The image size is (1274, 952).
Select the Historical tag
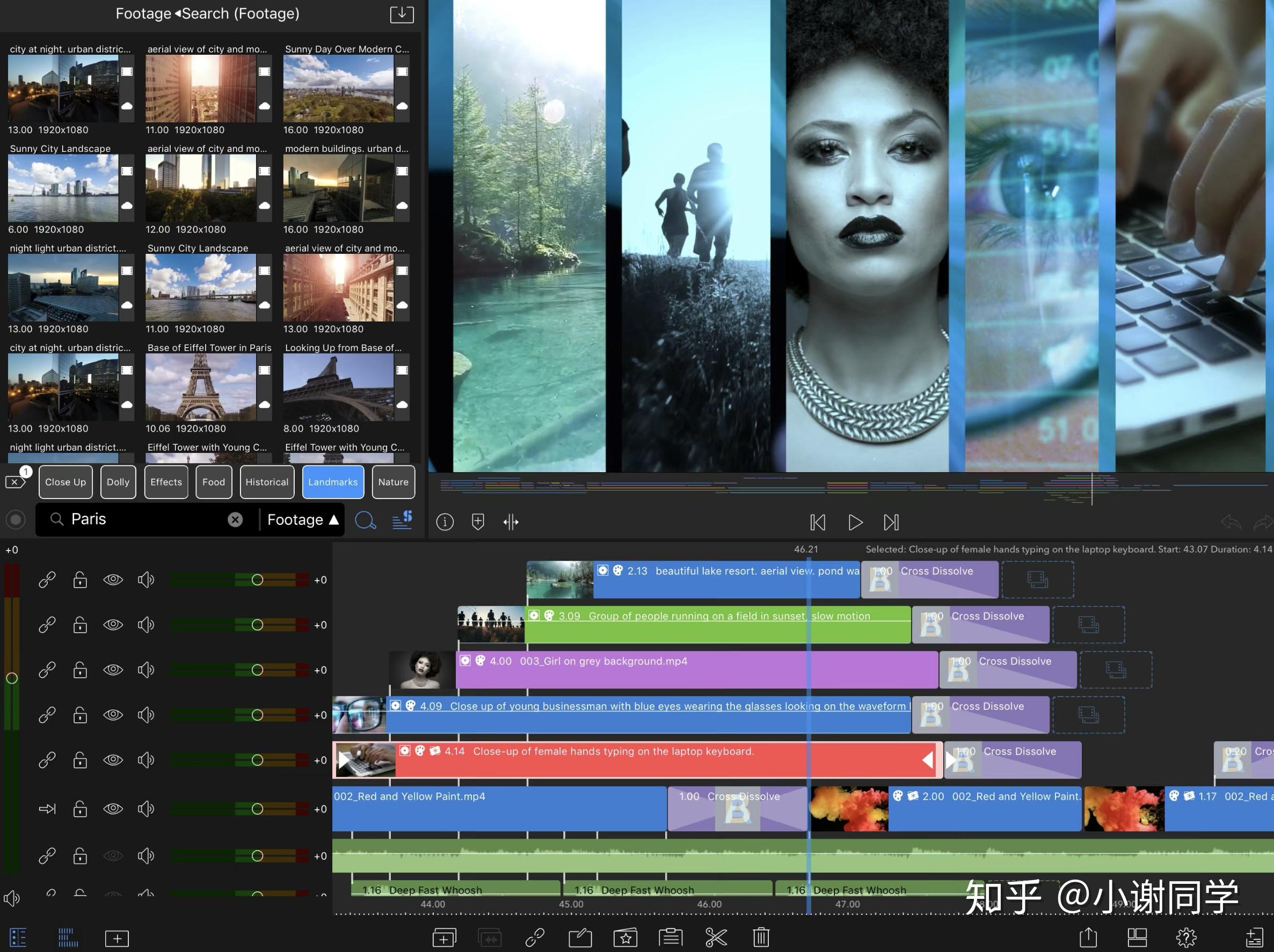point(267,482)
